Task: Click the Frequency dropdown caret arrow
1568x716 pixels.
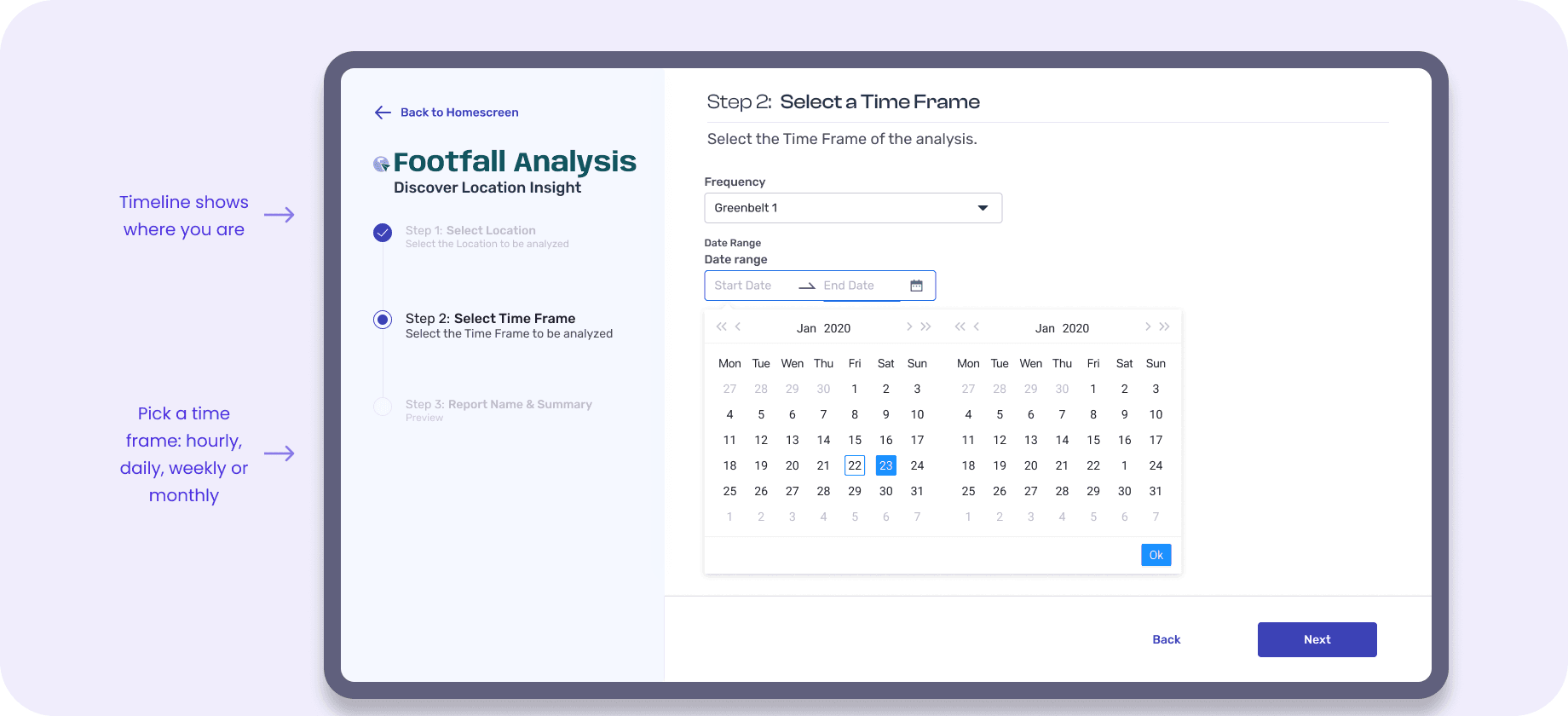Action: 983,208
